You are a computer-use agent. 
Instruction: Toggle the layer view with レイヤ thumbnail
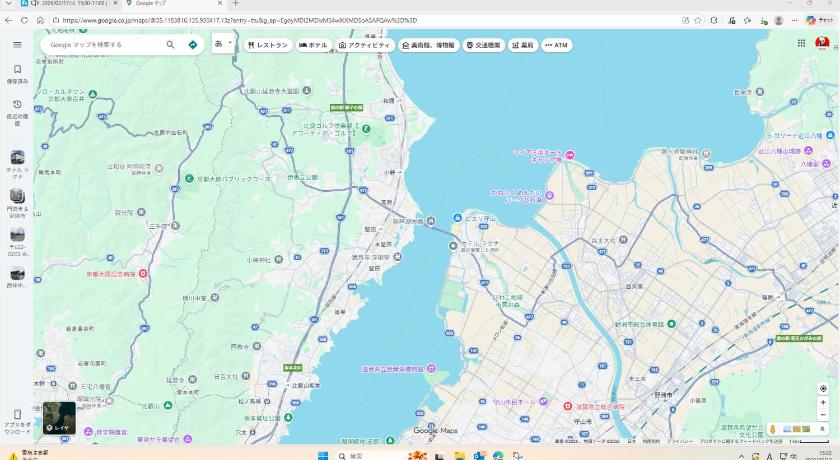tap(59, 418)
